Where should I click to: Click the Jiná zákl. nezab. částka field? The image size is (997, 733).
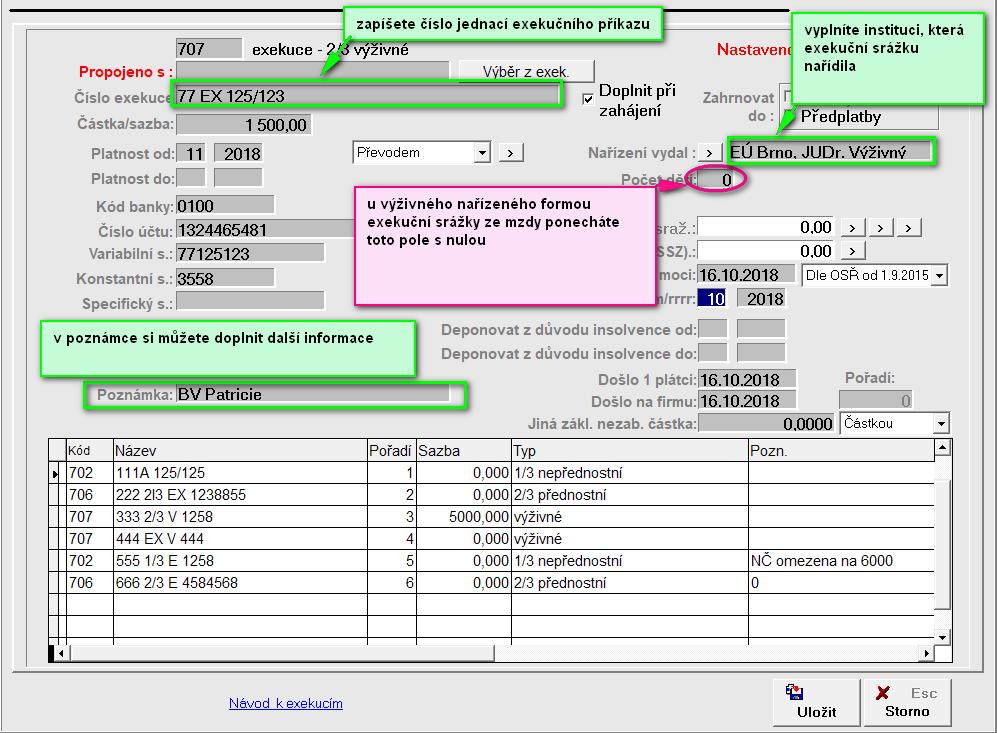click(766, 423)
